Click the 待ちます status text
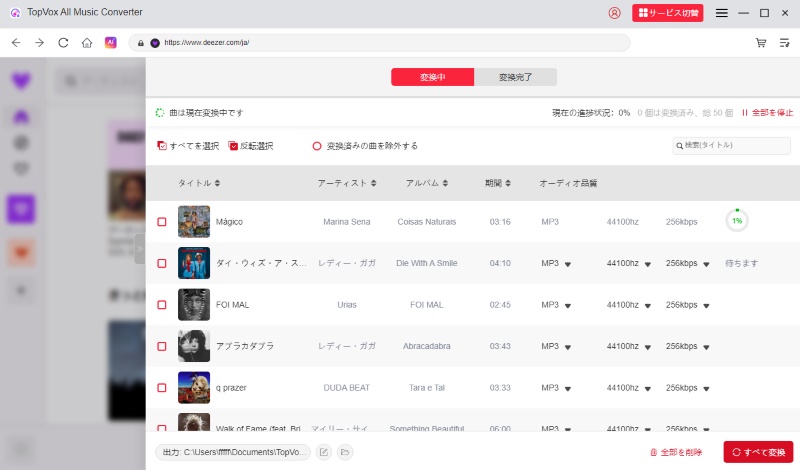The width and height of the screenshot is (800, 470). pos(741,263)
